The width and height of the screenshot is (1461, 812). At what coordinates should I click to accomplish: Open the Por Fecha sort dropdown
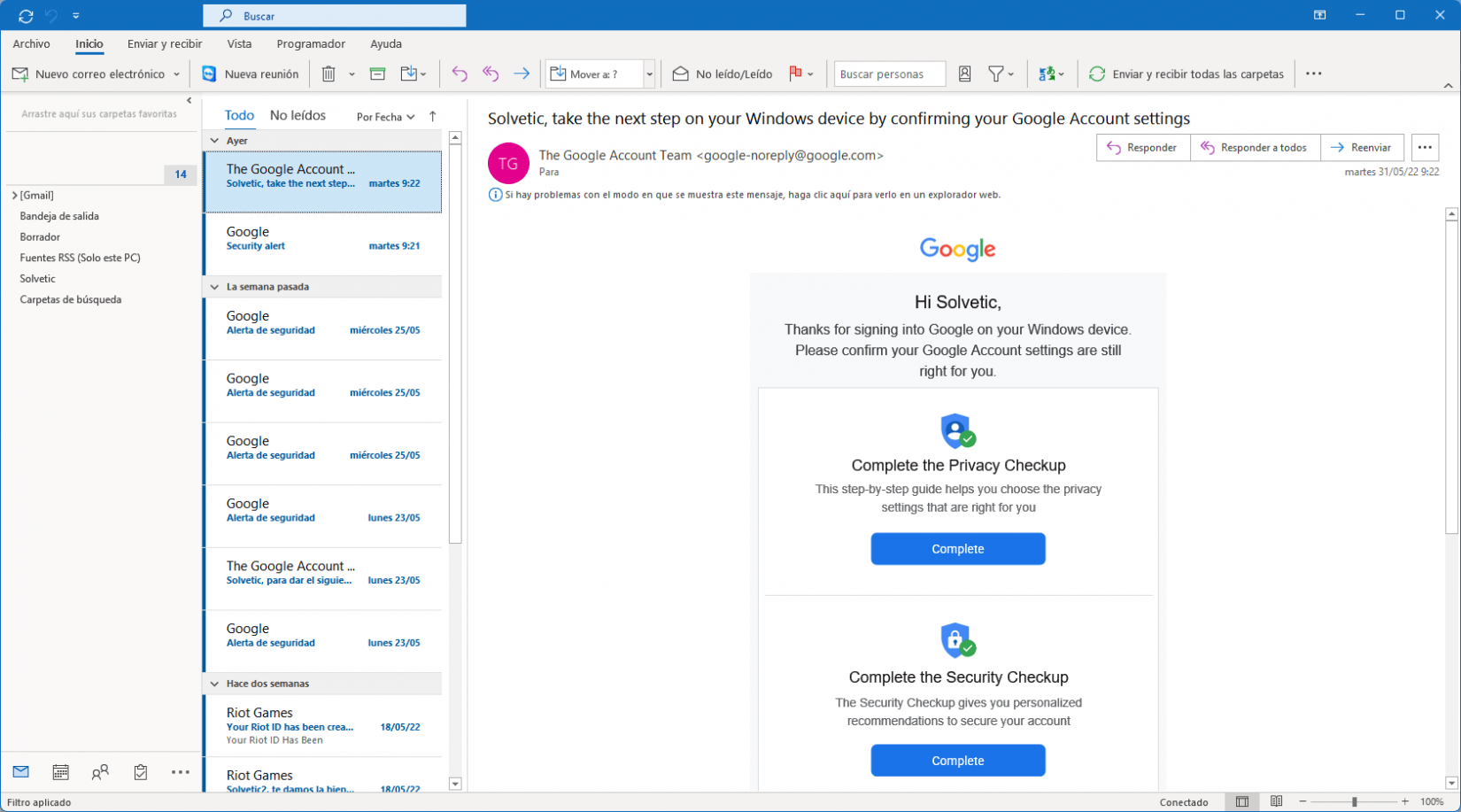pos(385,117)
